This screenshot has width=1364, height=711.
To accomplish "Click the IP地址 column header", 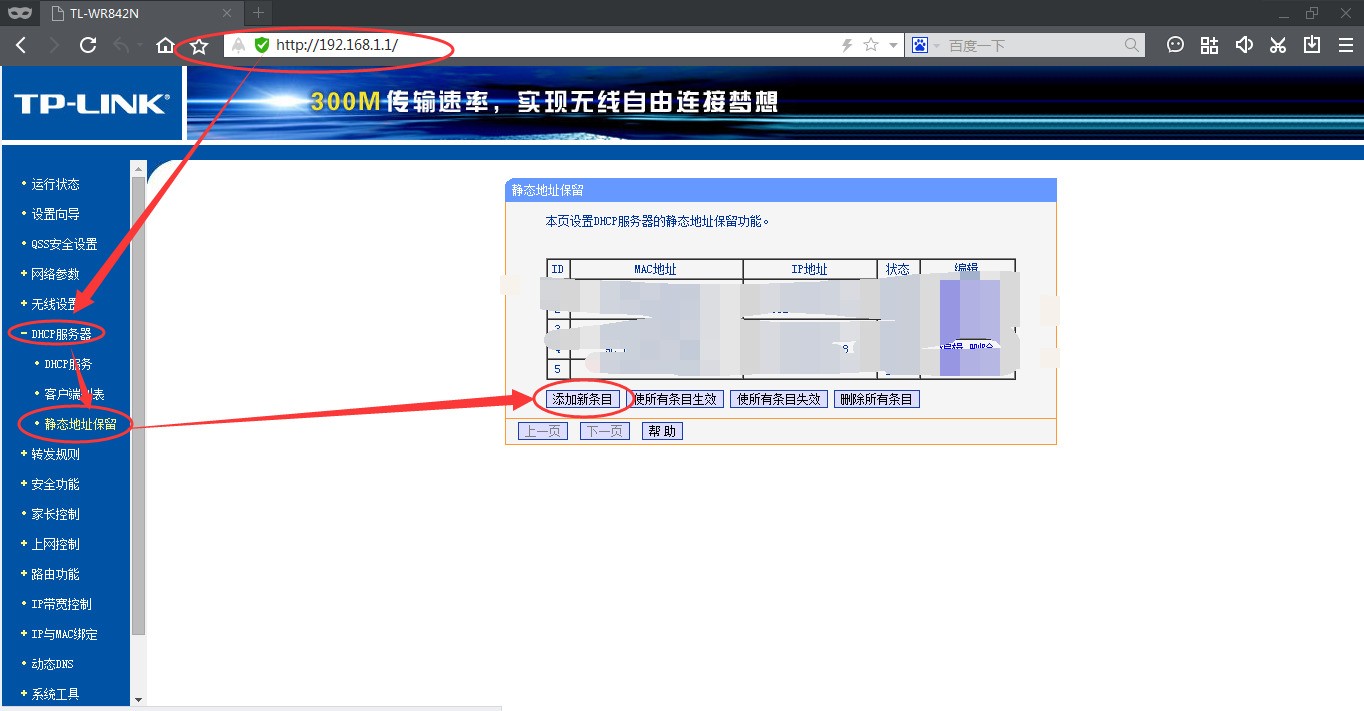I will [x=810, y=269].
